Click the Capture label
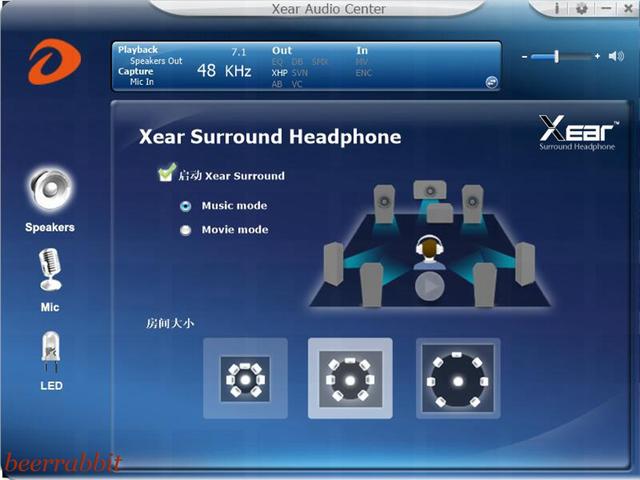 [136, 71]
